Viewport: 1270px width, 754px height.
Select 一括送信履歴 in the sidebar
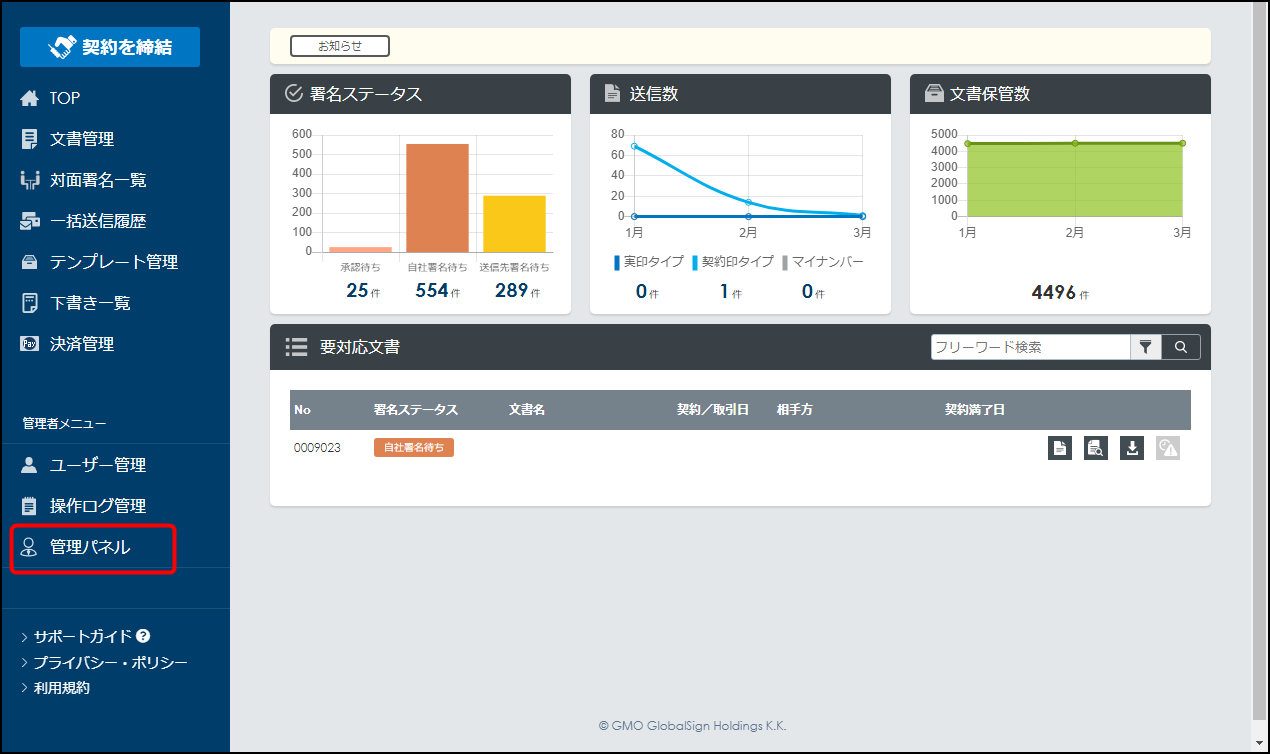click(98, 221)
